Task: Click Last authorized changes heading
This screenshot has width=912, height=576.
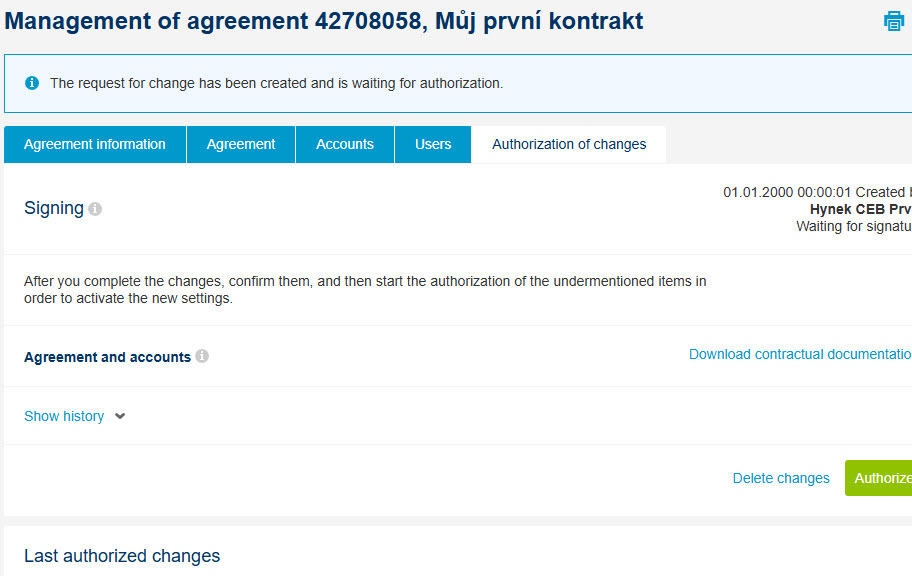Action: (122, 556)
